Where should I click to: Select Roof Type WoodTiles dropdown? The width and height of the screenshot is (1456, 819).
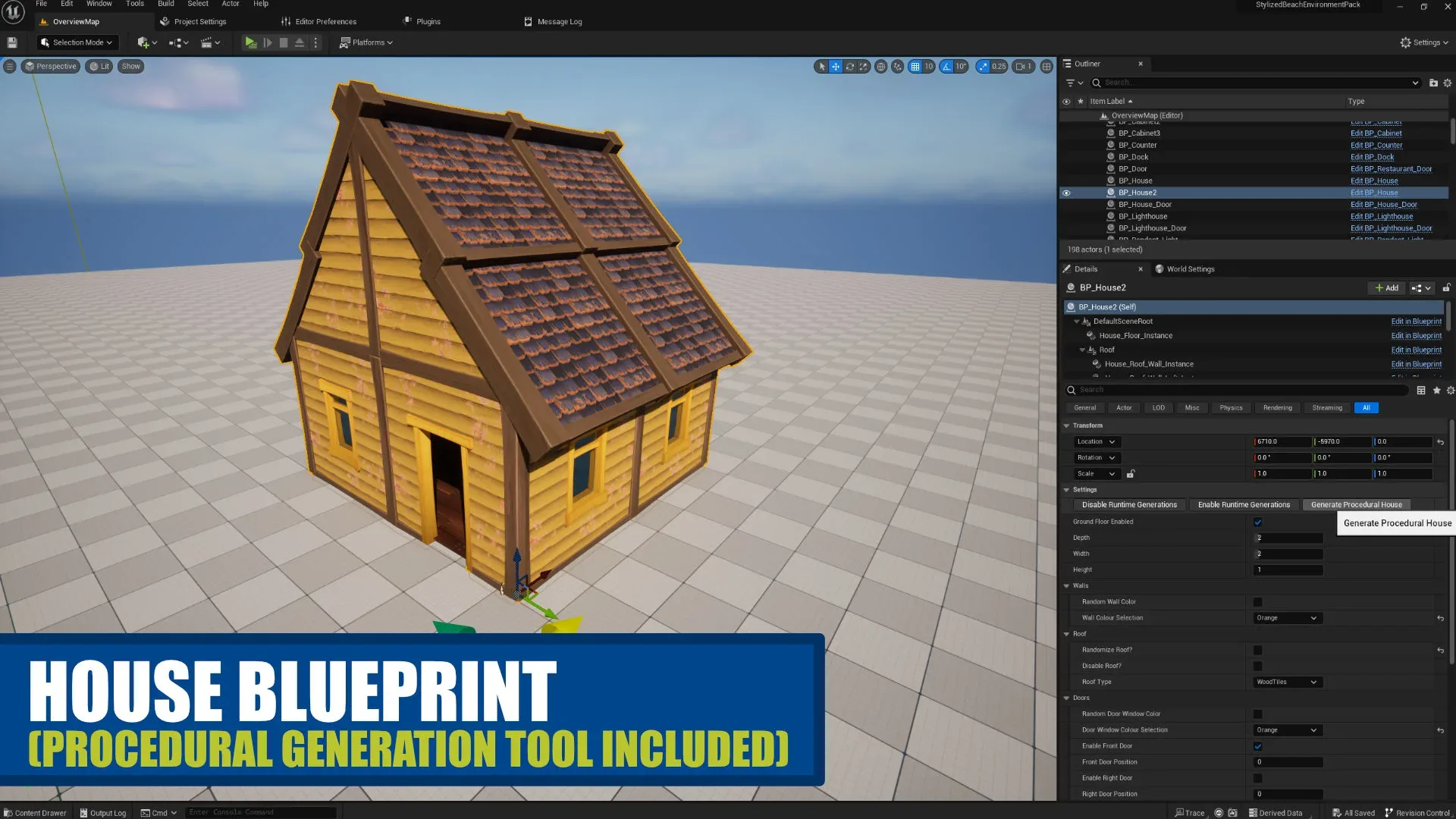(1285, 681)
